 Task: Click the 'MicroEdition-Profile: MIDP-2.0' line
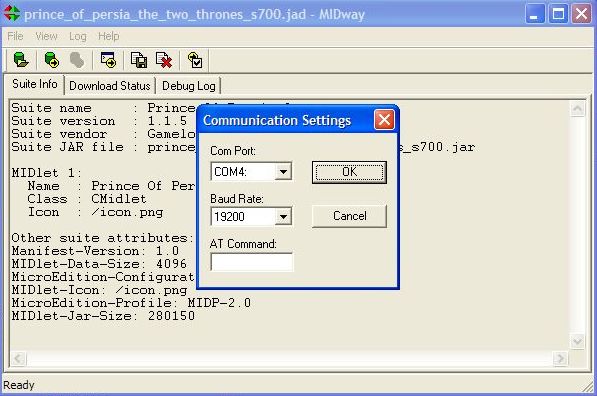click(x=131, y=303)
